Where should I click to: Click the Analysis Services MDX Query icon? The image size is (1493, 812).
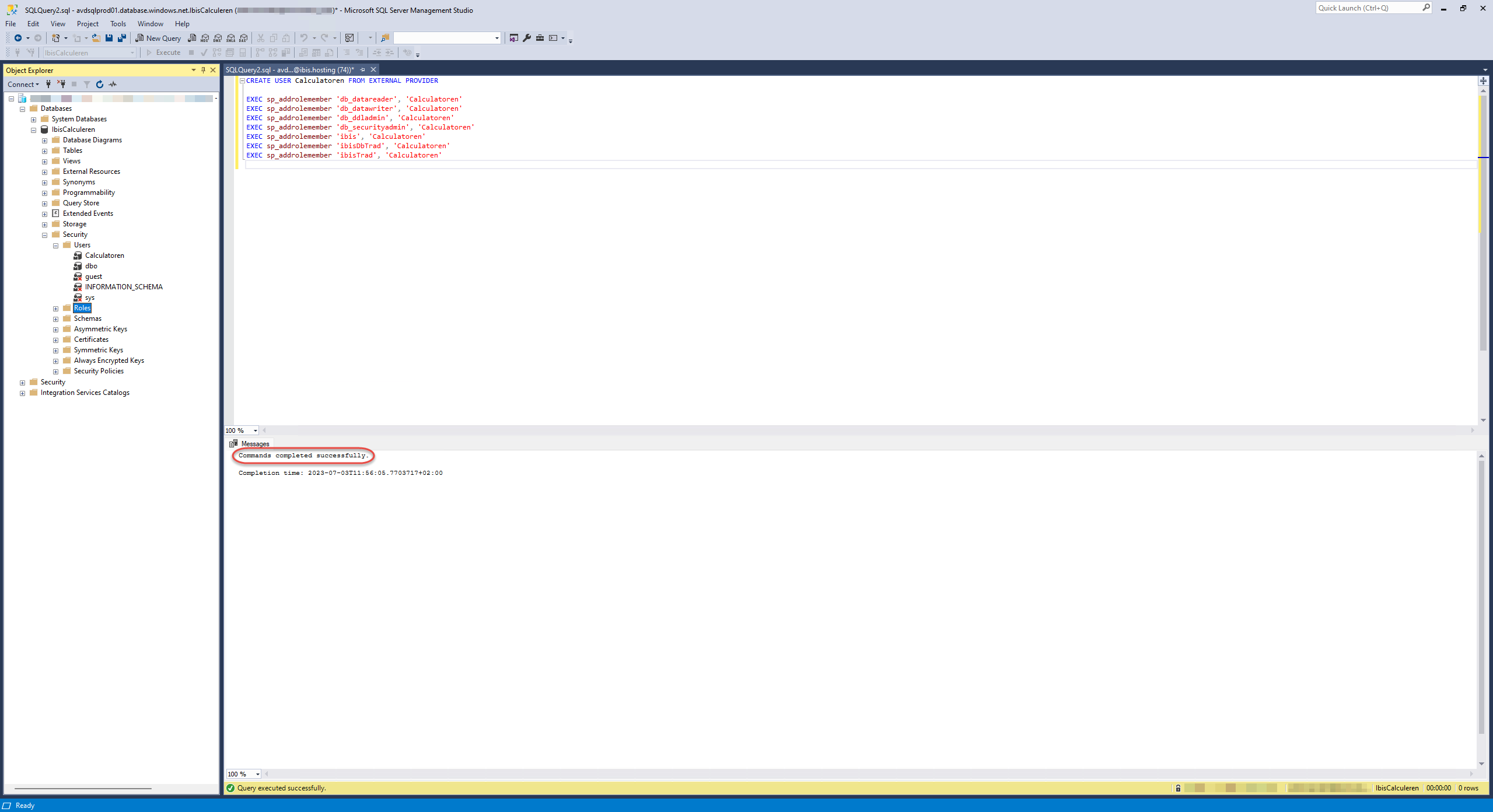pyautogui.click(x=205, y=38)
